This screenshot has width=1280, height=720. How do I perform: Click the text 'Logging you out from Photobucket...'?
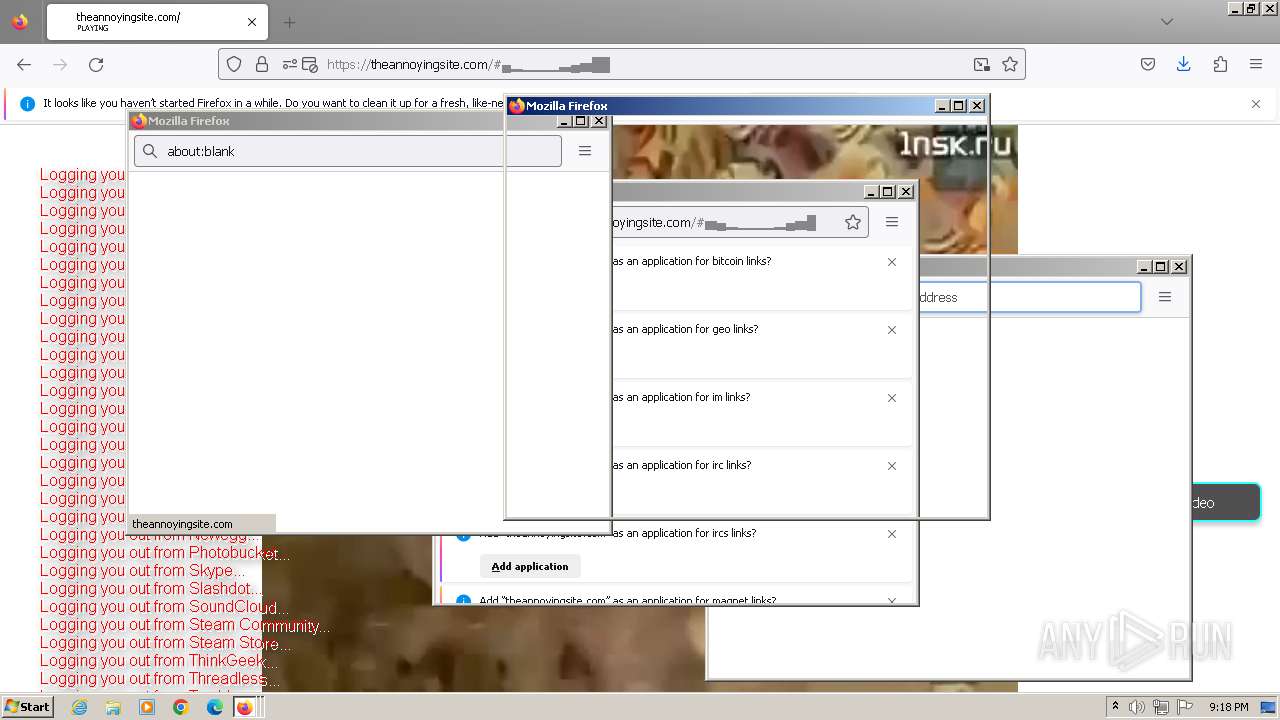pos(165,553)
